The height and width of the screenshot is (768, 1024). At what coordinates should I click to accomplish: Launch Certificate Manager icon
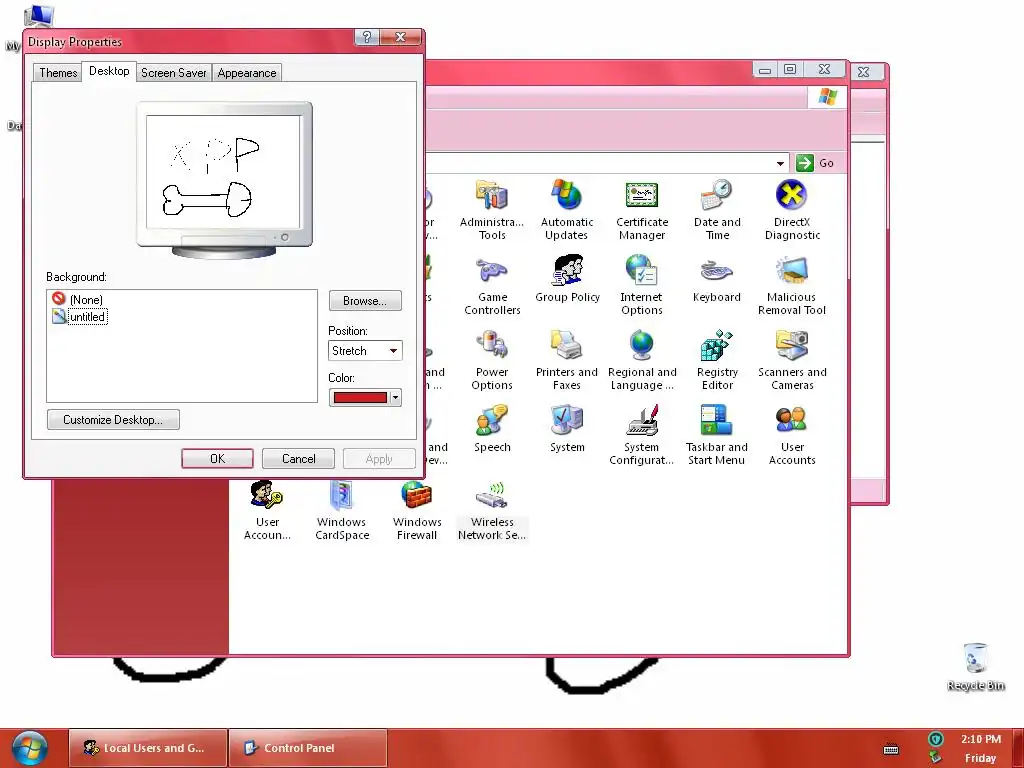tap(642, 209)
